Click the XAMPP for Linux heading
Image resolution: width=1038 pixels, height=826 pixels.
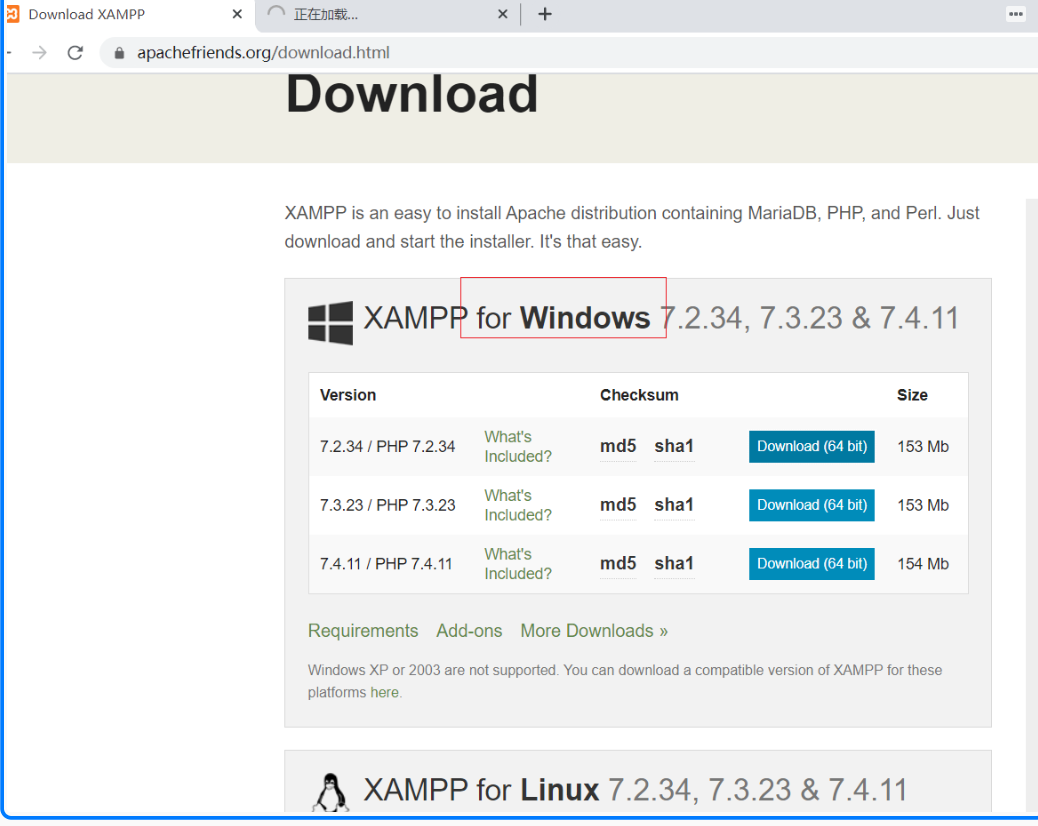pos(636,790)
